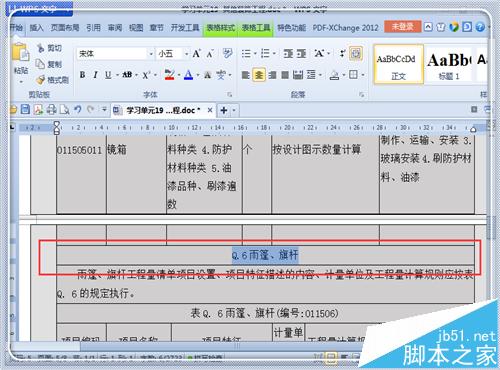500x370 pixels.
Task: Click the save icon in quick toolbar
Action: 25,109
